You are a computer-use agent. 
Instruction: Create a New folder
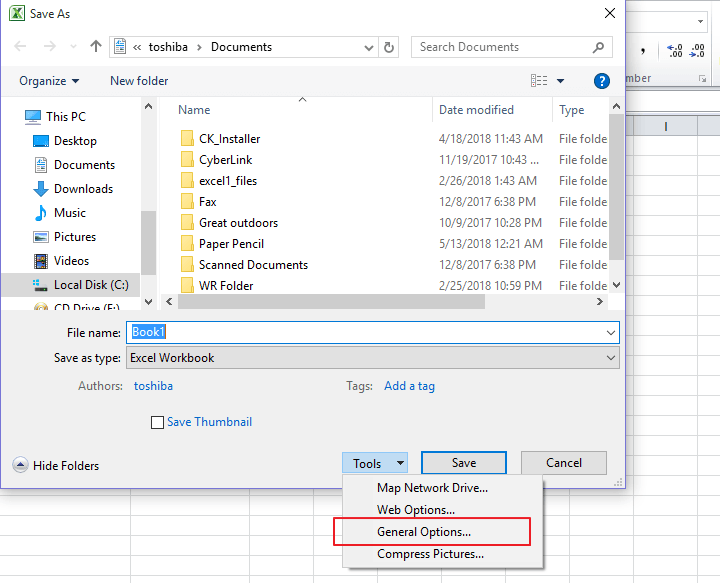point(139,81)
